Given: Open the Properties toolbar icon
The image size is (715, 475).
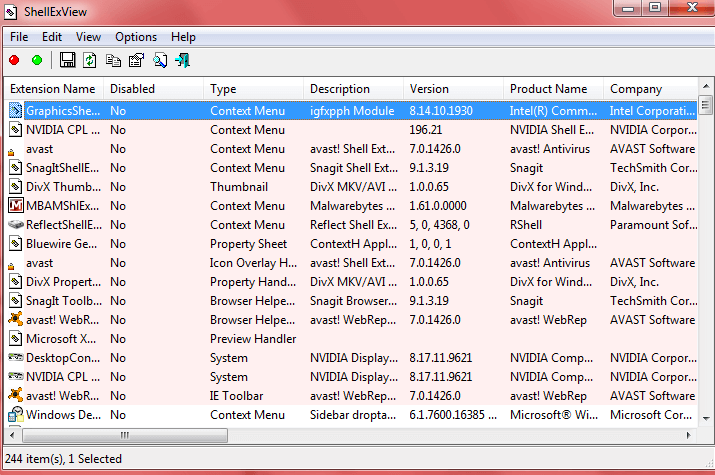Looking at the screenshot, I should [136, 60].
